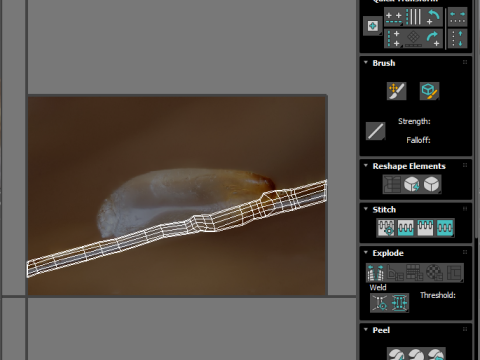The image size is (480, 360).
Task: Click the Stitch rollout grip handle
Action: point(465,209)
